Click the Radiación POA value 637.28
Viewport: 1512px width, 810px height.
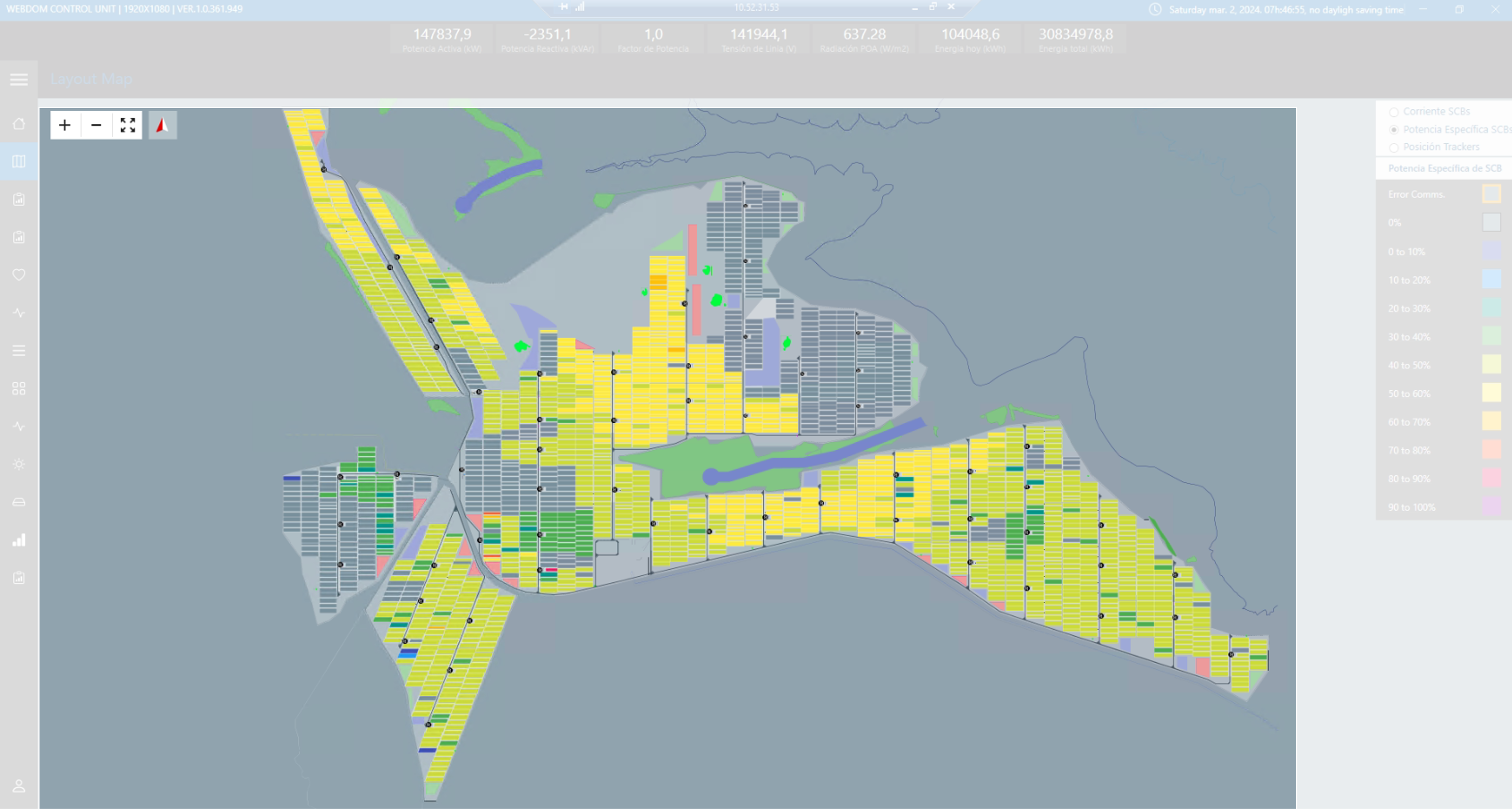[x=864, y=35]
